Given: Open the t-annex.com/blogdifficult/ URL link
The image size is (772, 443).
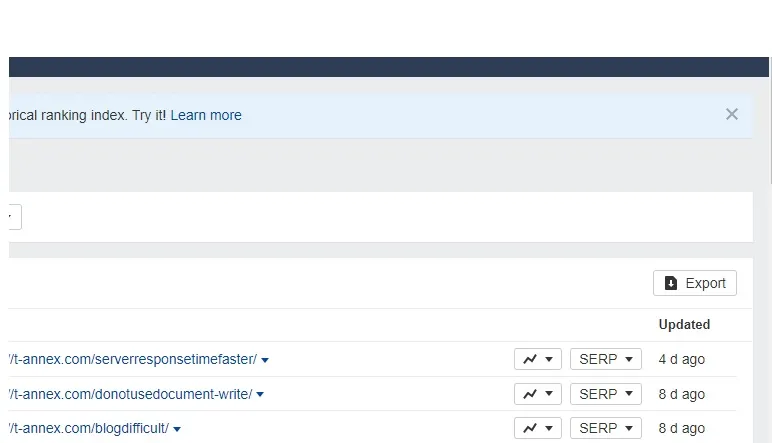Looking at the screenshot, I should pos(89,428).
